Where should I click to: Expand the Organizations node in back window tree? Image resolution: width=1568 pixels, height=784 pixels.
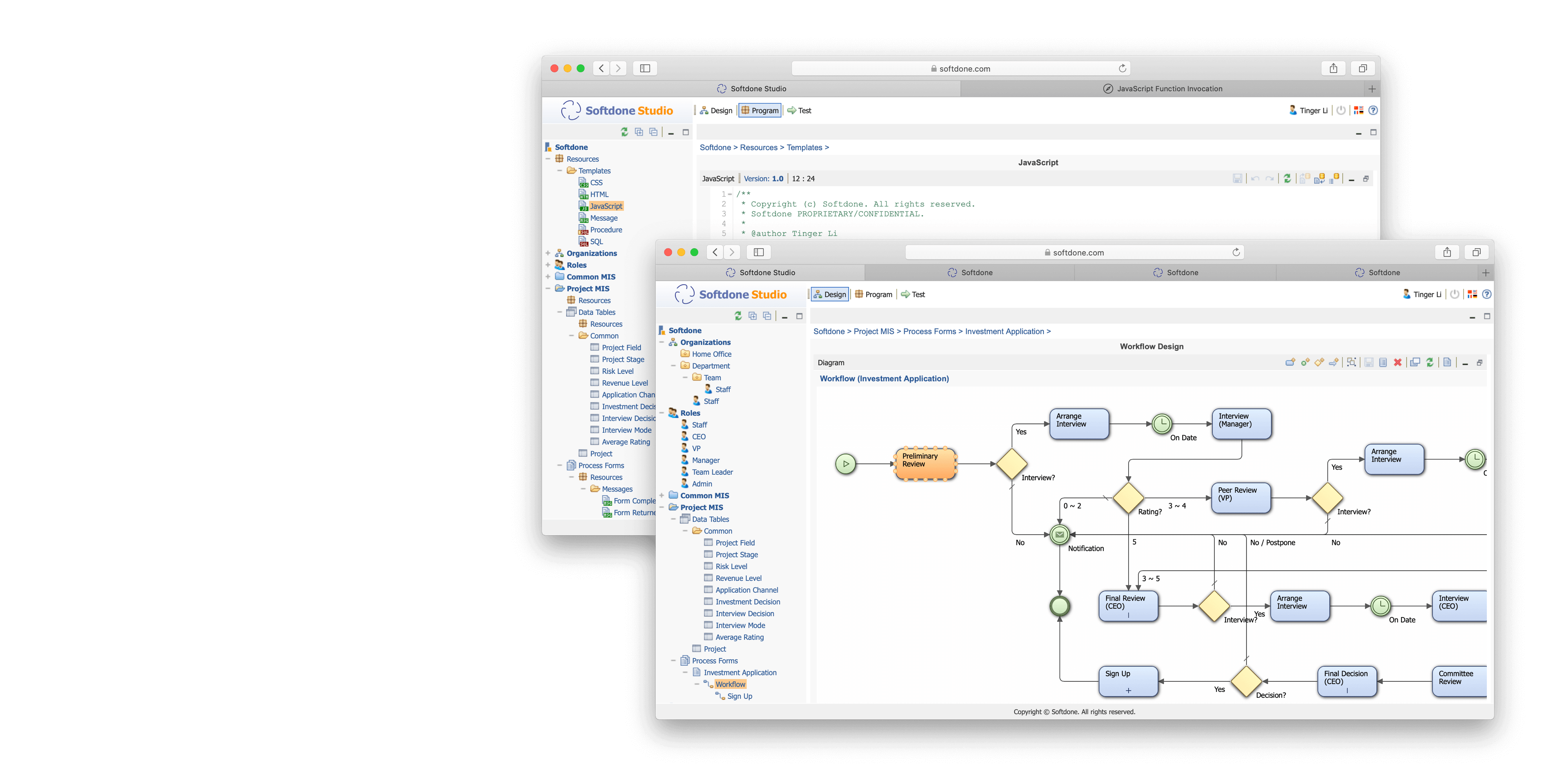[548, 253]
